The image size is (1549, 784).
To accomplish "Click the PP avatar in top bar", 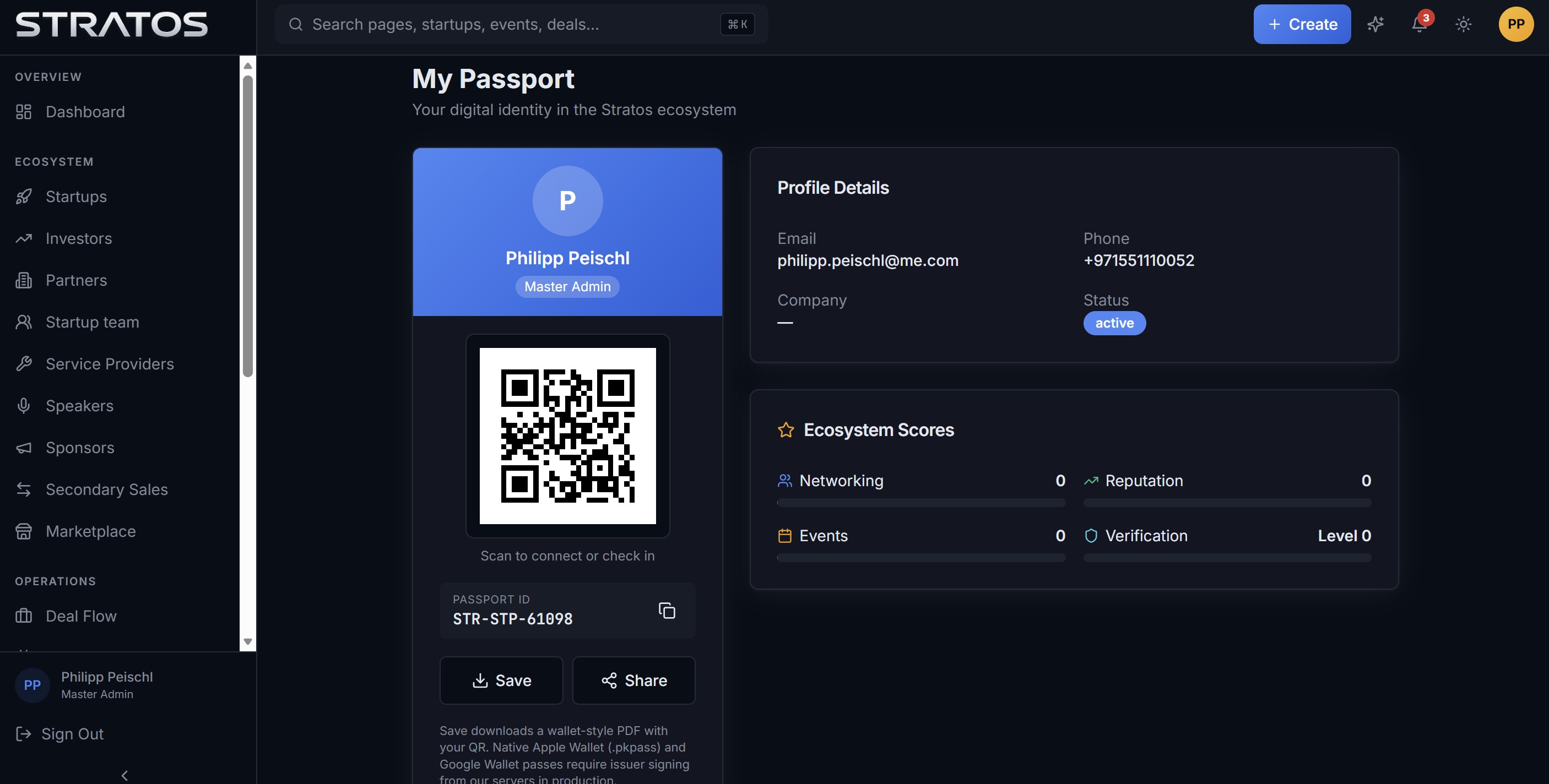I will point(1516,24).
